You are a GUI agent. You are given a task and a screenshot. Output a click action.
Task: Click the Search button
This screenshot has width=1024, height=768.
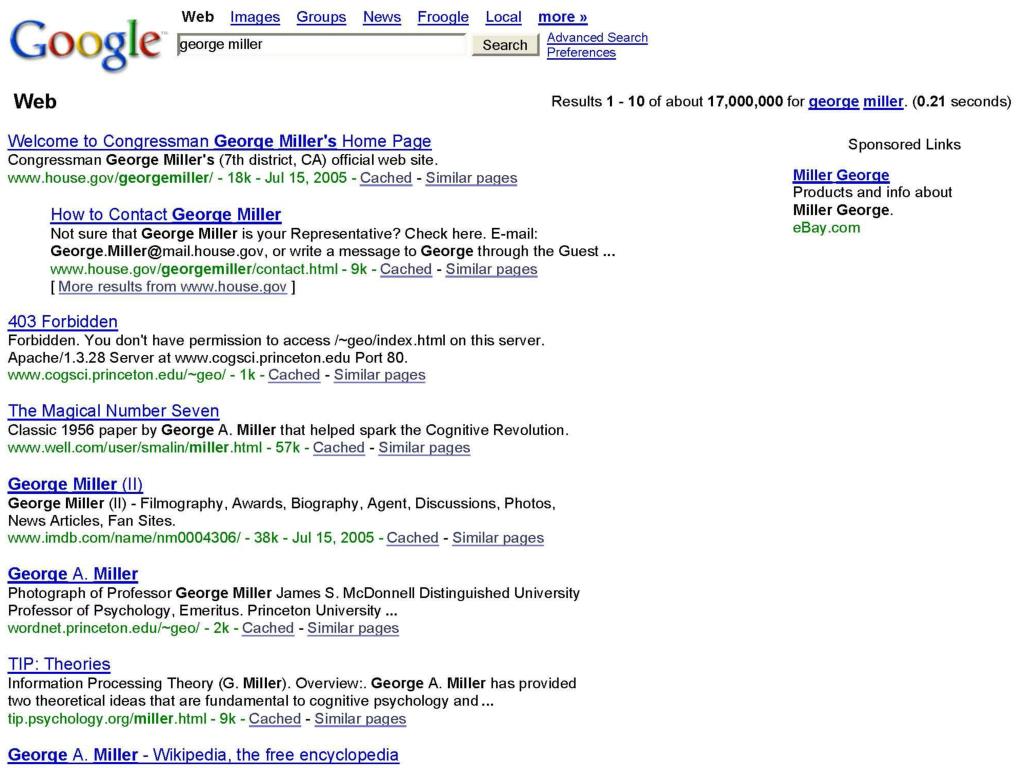click(x=505, y=45)
